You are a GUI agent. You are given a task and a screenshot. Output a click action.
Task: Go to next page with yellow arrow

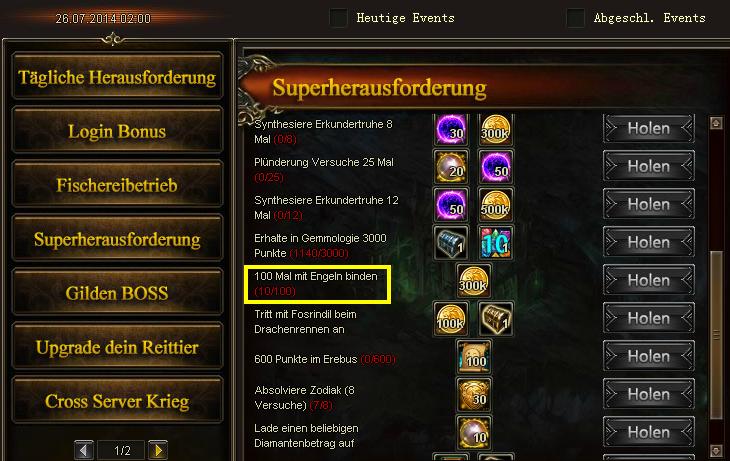(x=158, y=450)
